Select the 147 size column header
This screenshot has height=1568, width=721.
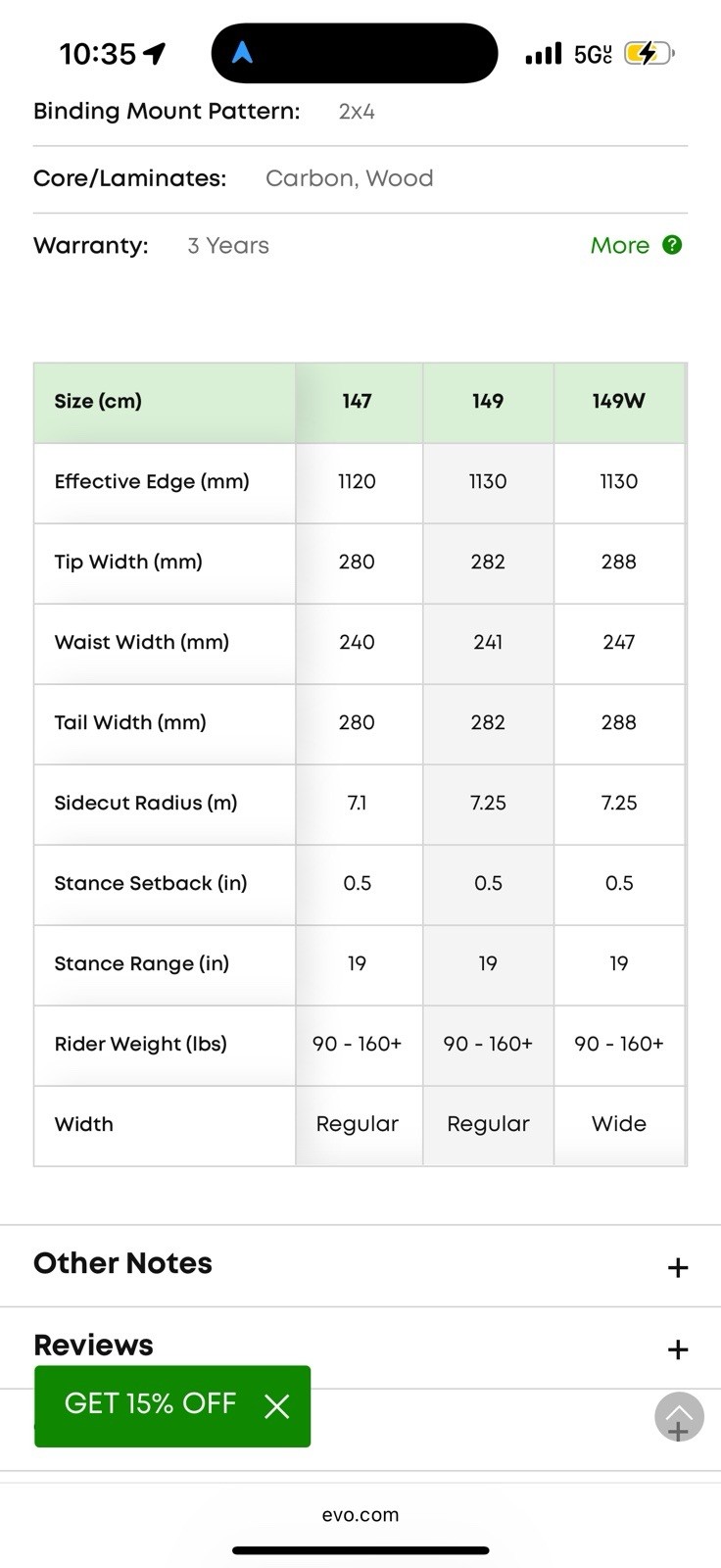click(x=358, y=402)
